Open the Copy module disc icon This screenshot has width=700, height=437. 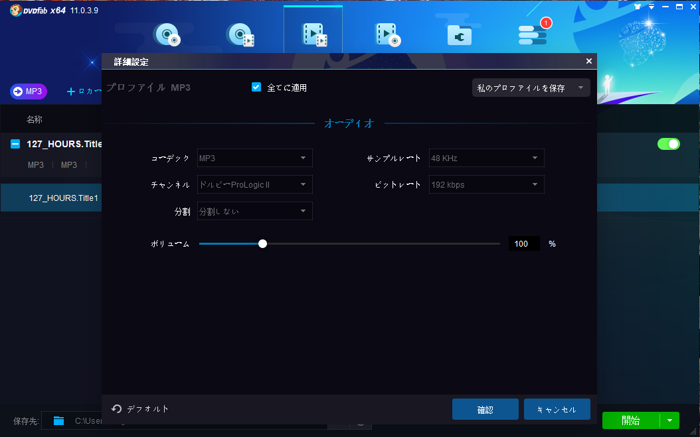click(167, 34)
